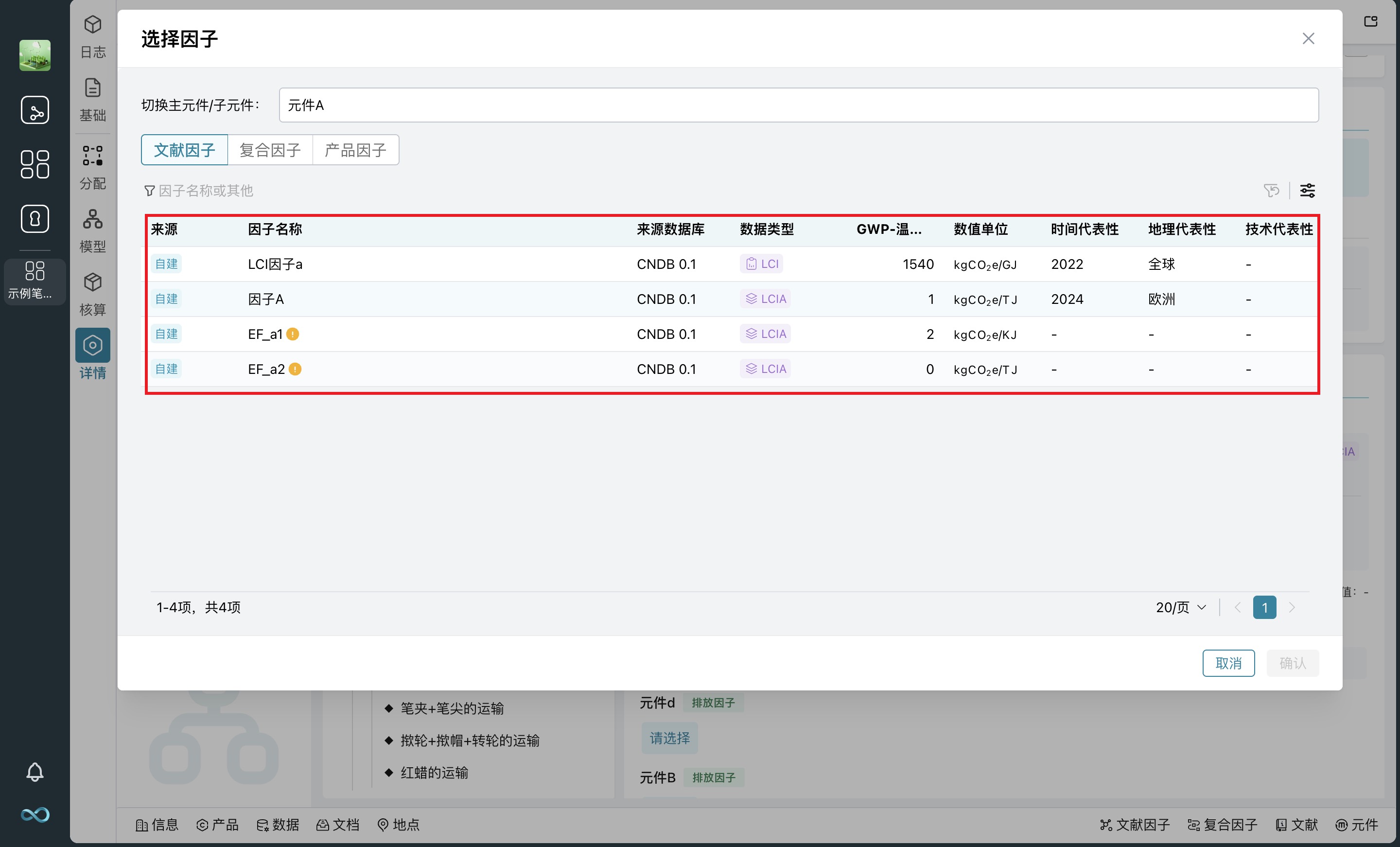Click the 取消 button
The height and width of the screenshot is (847, 1400).
click(1228, 663)
